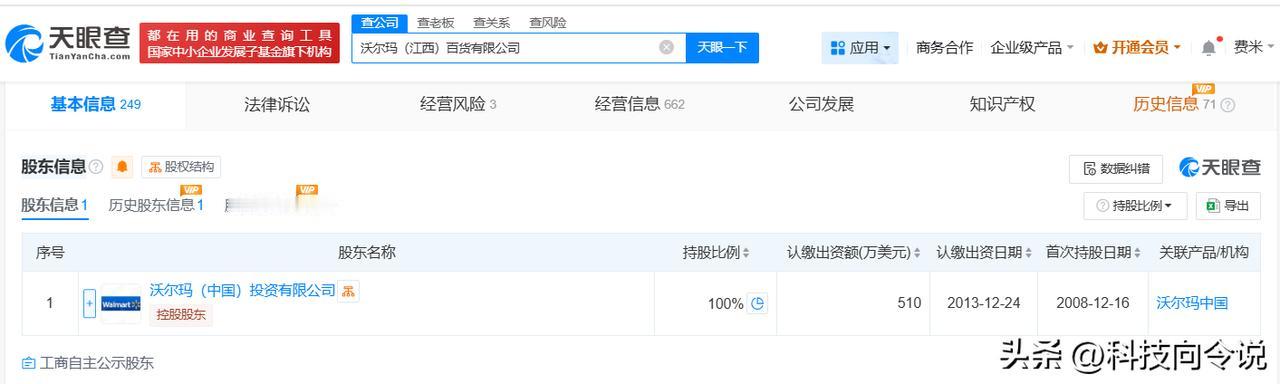Expand the 企业级产品 menu
This screenshot has width=1280, height=384.
pos(1032,47)
